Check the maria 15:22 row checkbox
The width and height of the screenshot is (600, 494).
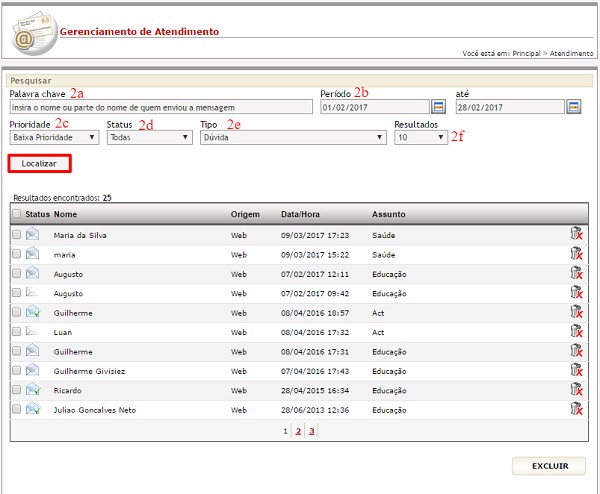click(16, 254)
